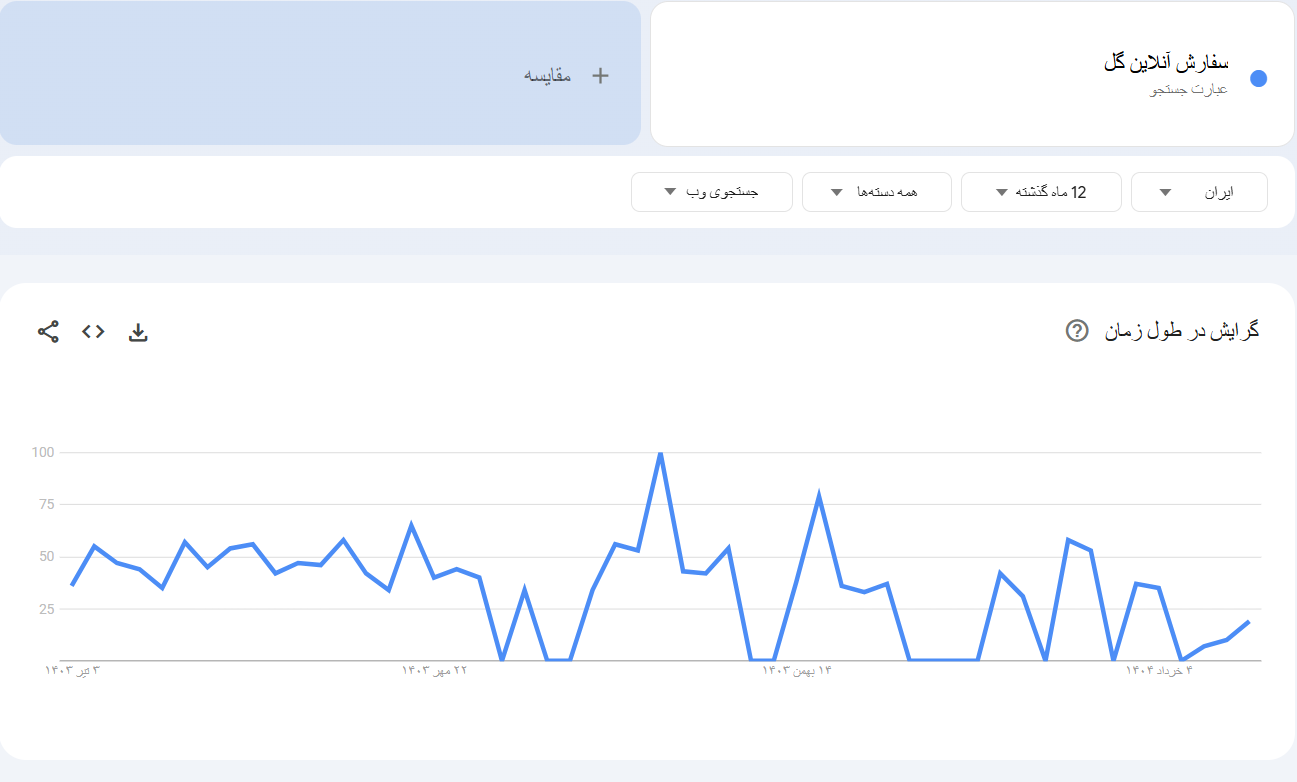Open the همه دسته‌ها categories dropdown
The width and height of the screenshot is (1297, 782).
tap(874, 192)
